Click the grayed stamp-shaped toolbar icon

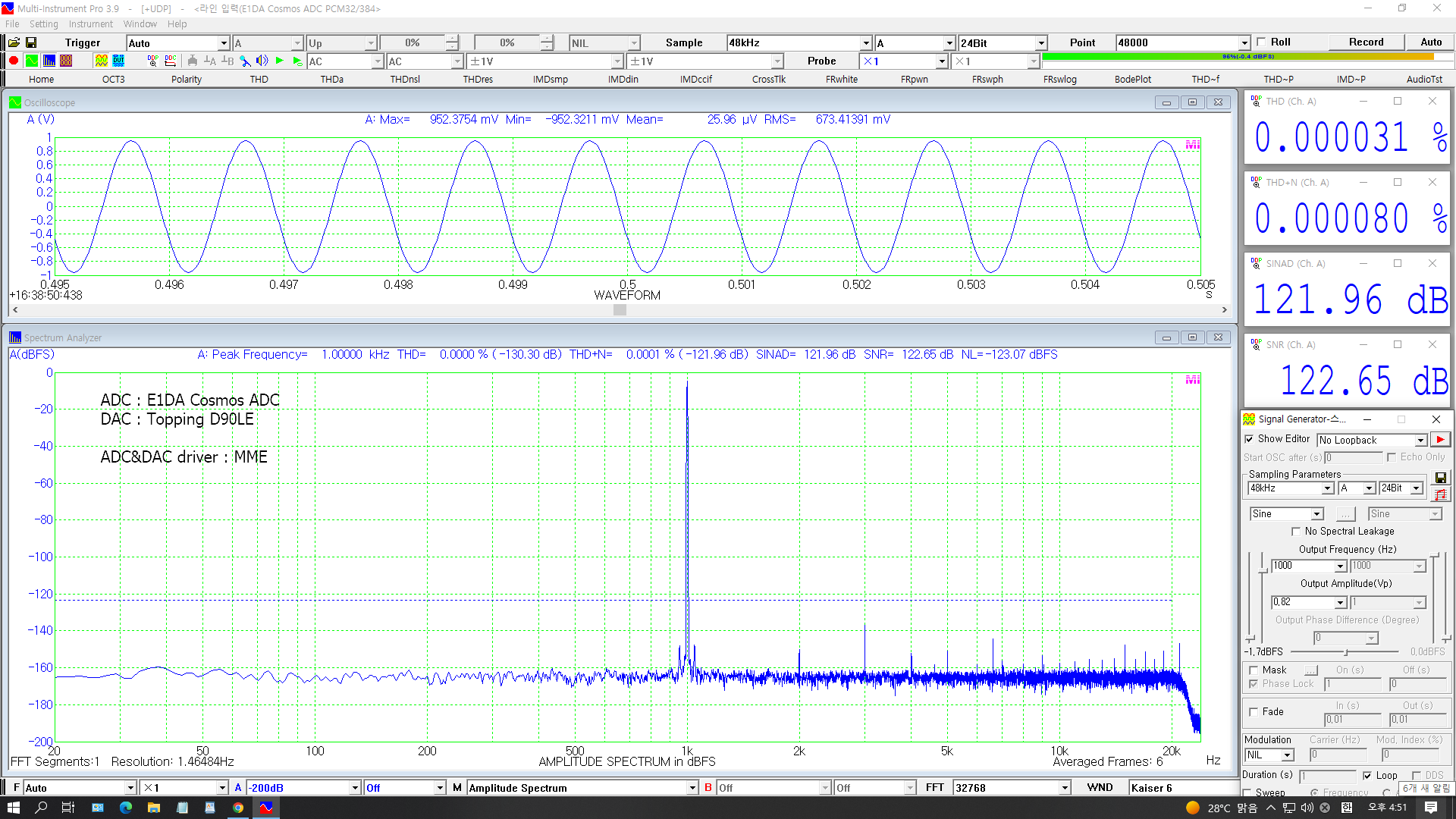pyautogui.click(x=193, y=61)
